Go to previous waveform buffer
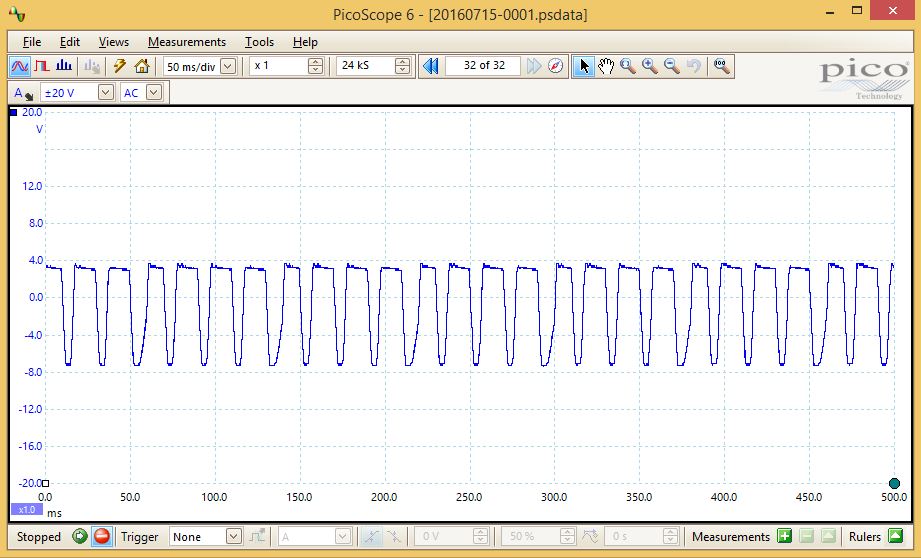 coord(430,66)
